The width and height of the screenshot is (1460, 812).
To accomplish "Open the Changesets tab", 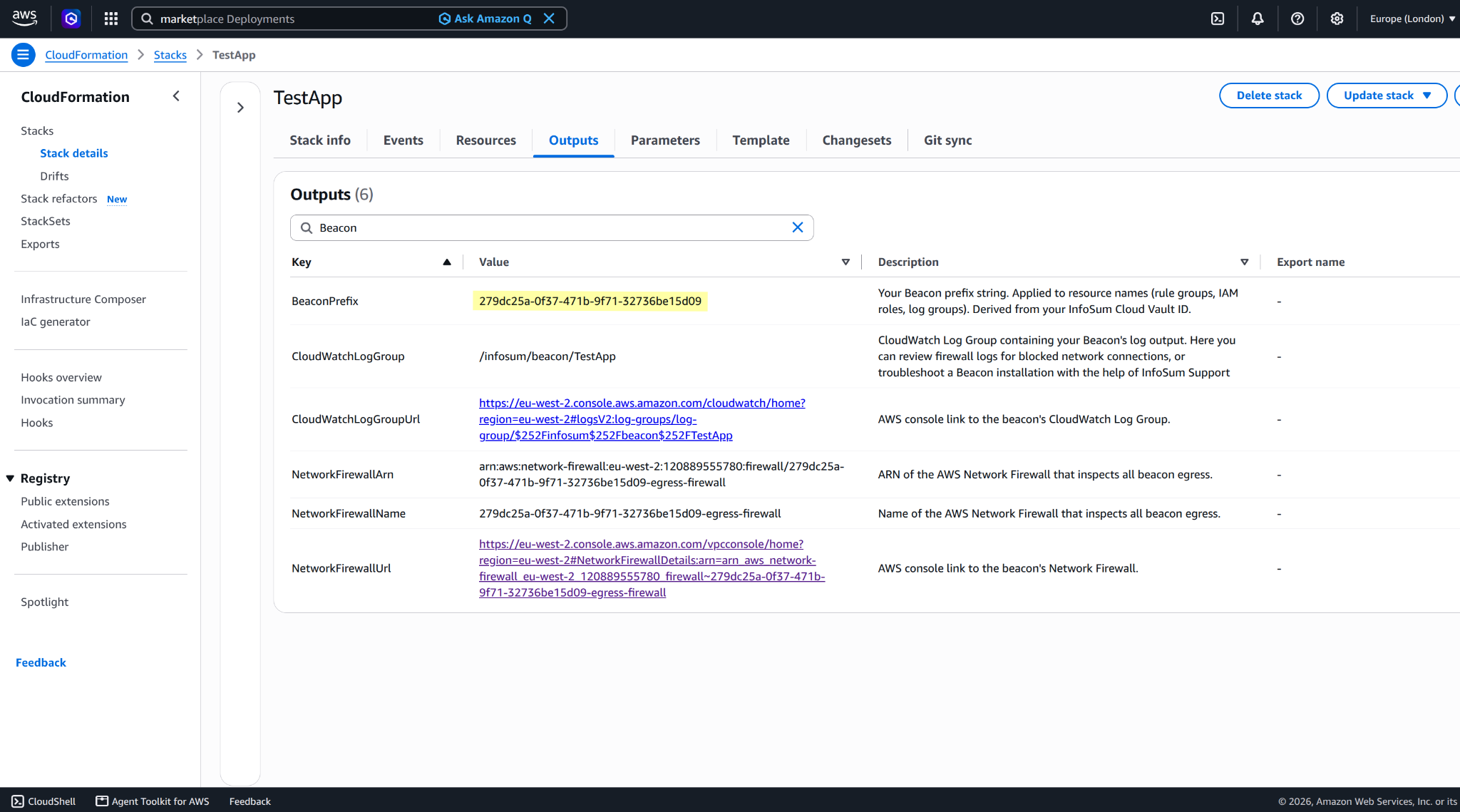I will click(857, 140).
